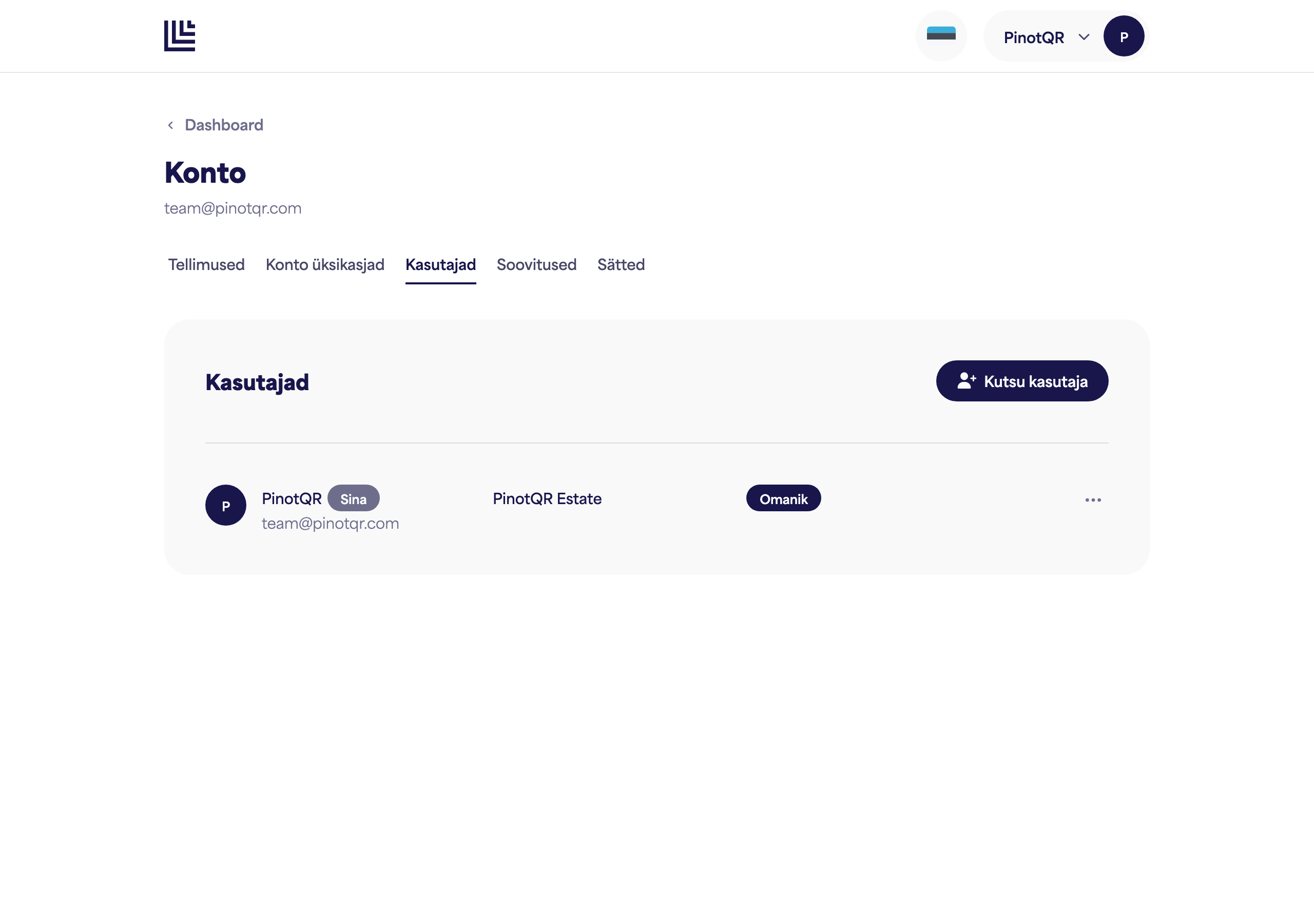Click the add-user icon in invite button
Viewport: 1314px width, 924px height.
(966, 381)
